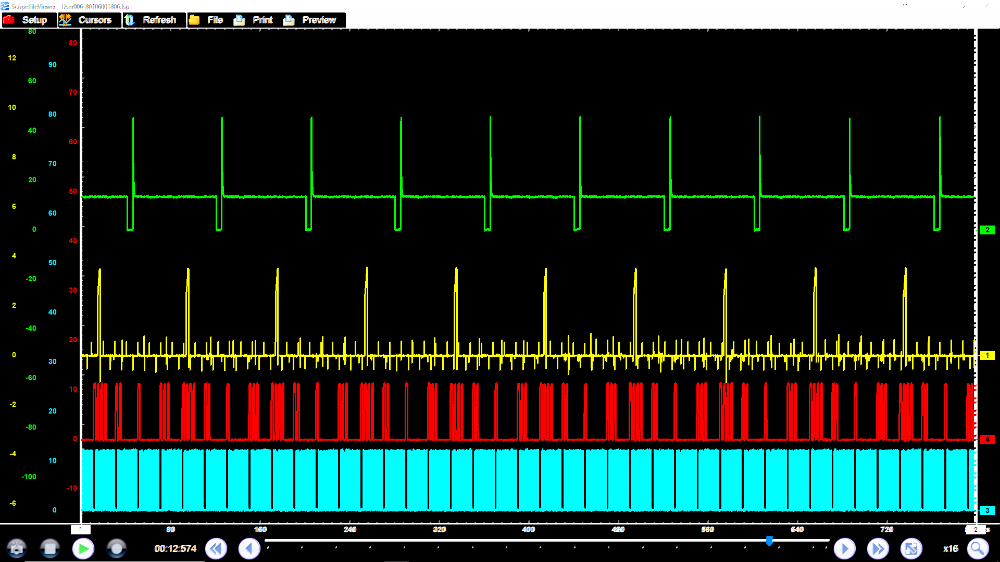Jump forward with the double-right arrow button
Viewport: 1000px width, 562px height.
tap(878, 548)
